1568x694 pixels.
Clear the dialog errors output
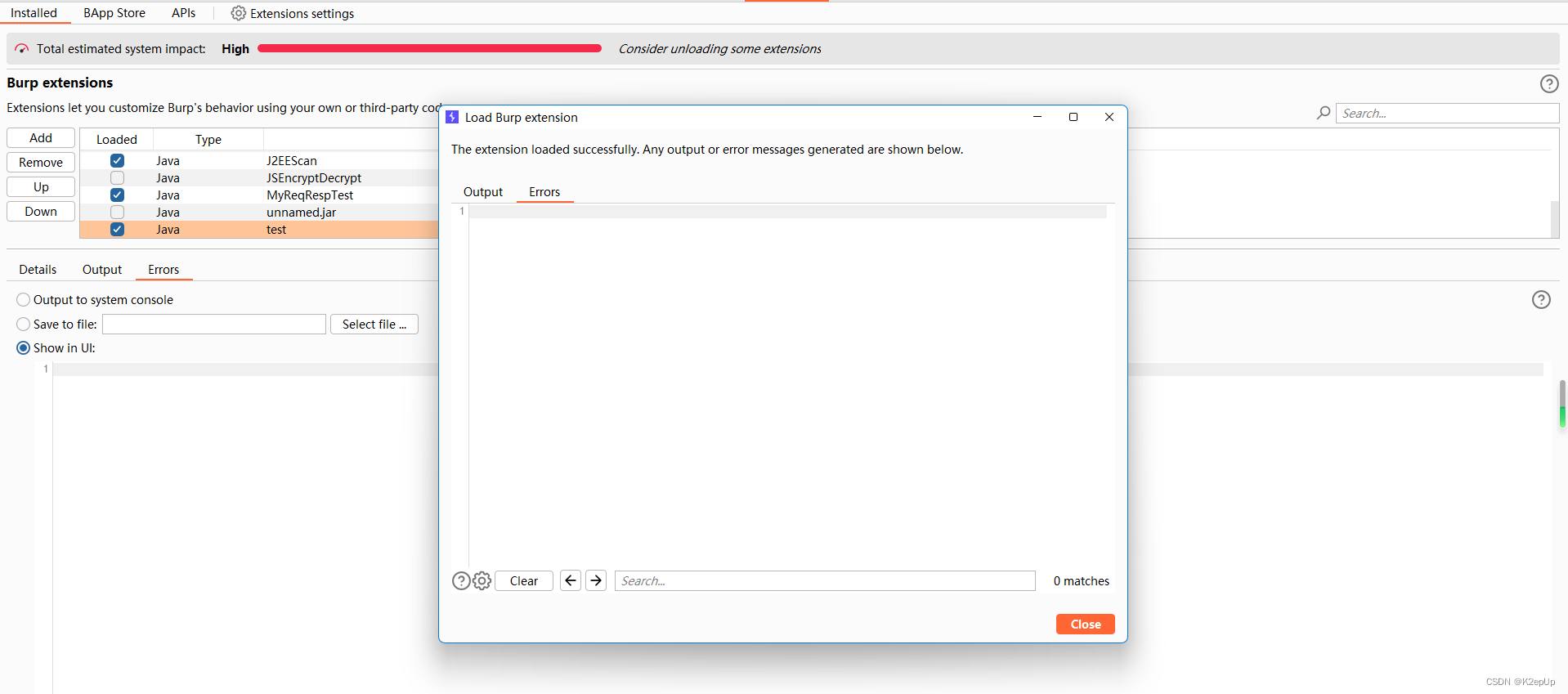click(x=524, y=580)
